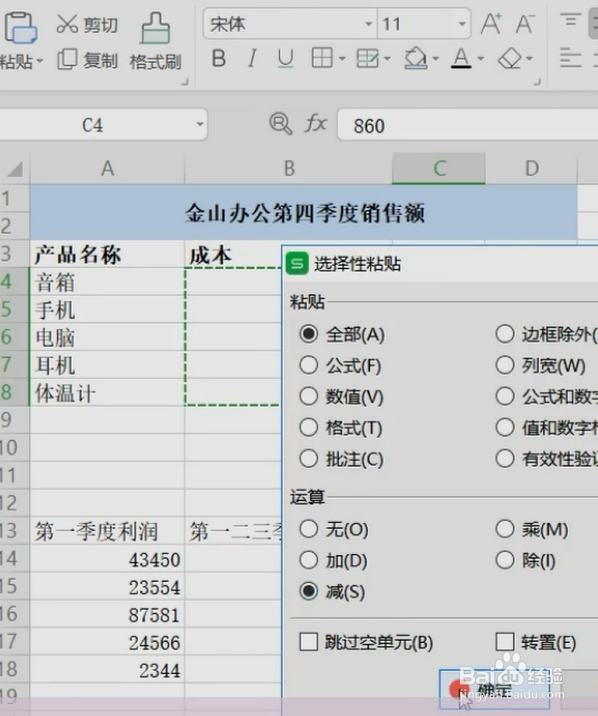Open the font size 11 dropdown
Viewport: 598px width, 716px height.
coord(462,23)
